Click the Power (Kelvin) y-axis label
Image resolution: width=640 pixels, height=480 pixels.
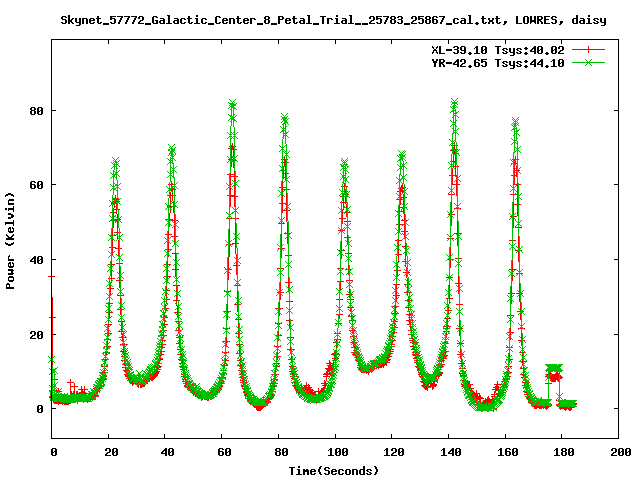coord(10,241)
